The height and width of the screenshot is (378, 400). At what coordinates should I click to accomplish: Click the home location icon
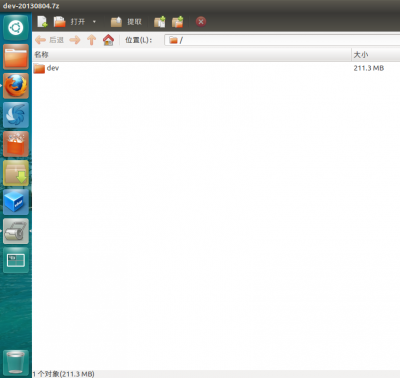click(x=108, y=40)
